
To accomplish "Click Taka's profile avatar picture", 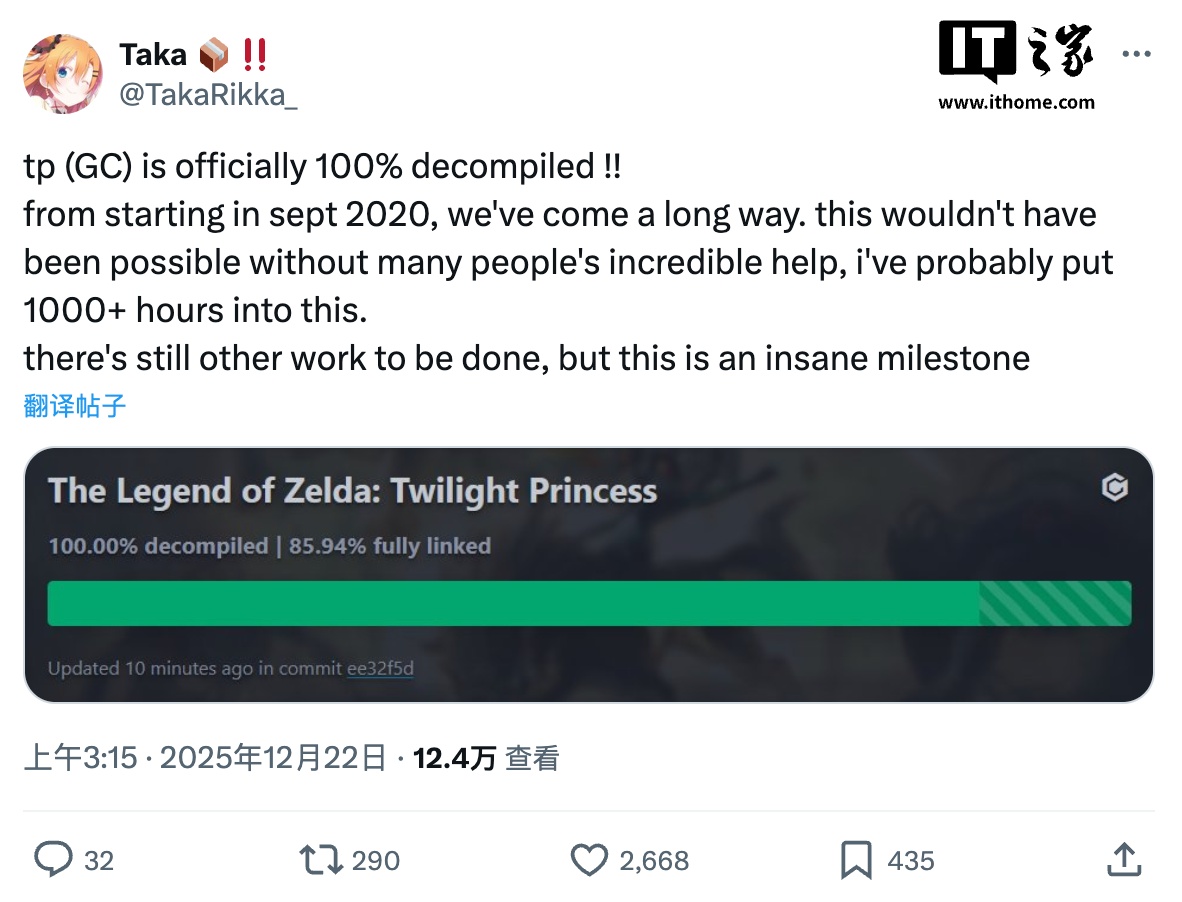I will click(x=62, y=73).
